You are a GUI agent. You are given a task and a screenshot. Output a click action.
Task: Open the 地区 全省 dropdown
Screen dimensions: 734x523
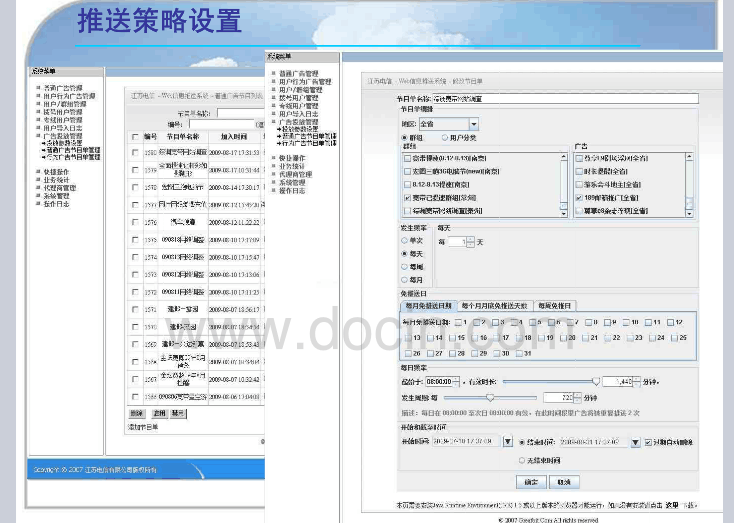click(x=474, y=124)
